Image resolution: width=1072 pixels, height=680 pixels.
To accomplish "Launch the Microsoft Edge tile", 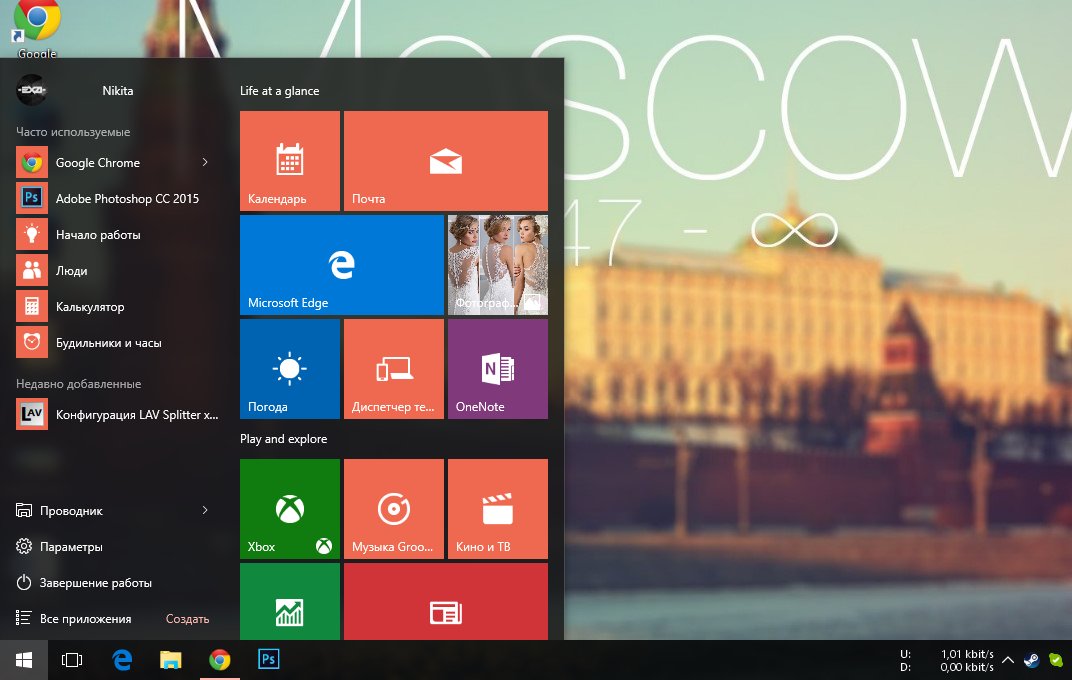I will tap(341, 265).
